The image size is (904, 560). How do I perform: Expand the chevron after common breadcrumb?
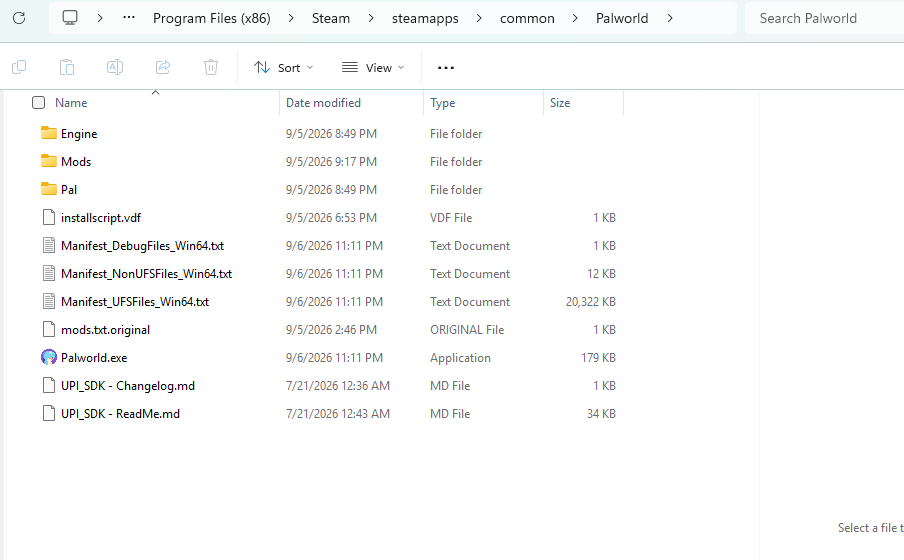click(575, 18)
